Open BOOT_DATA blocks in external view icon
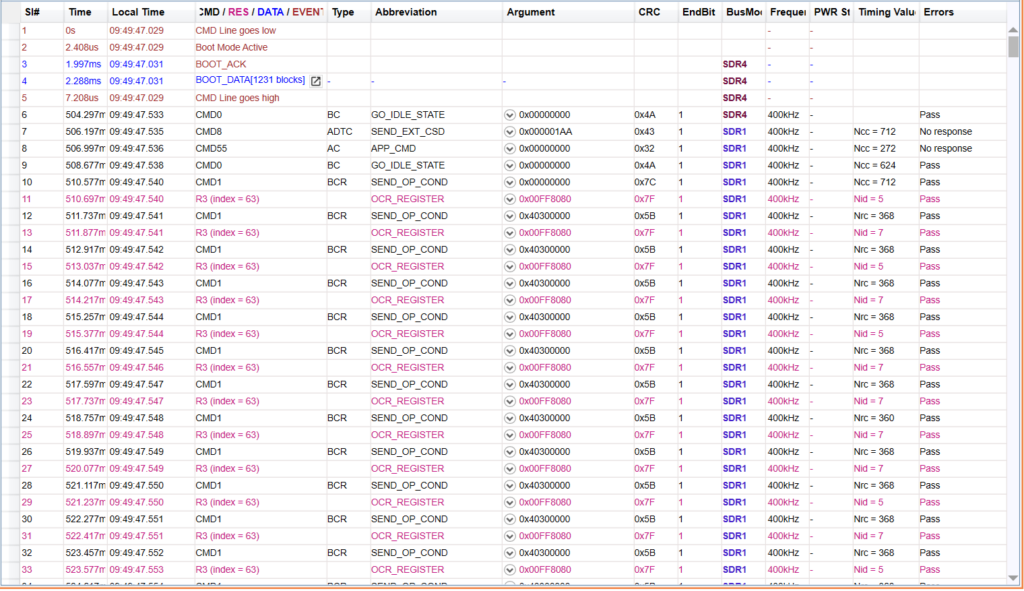Screen dimensions: 1024x591 pos(315,81)
